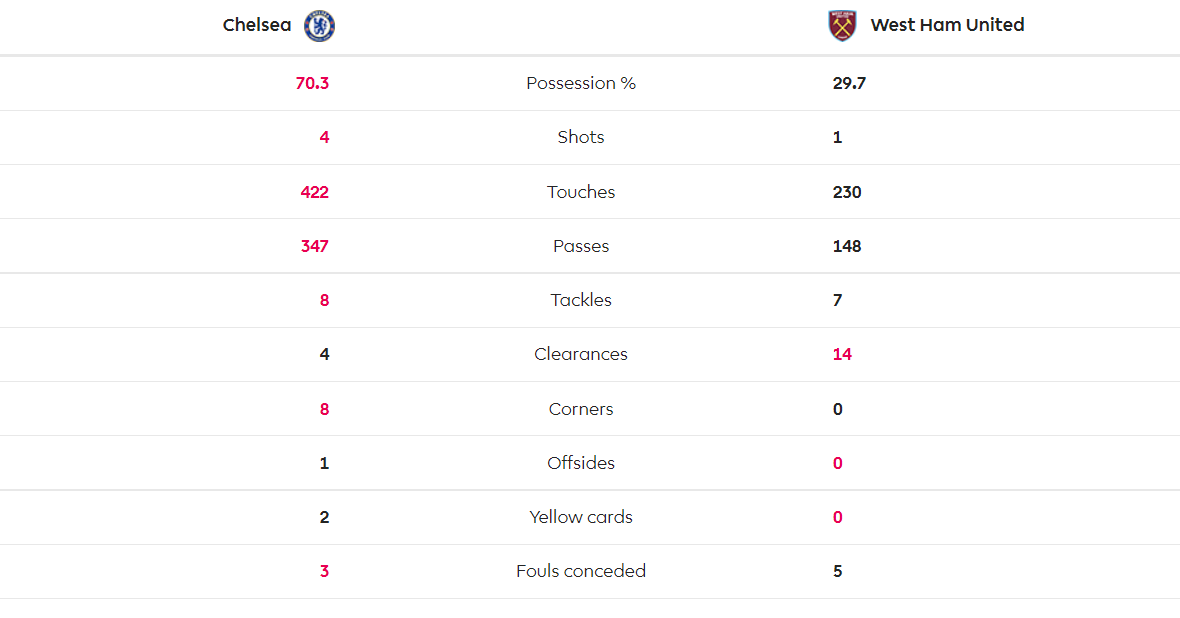
Task: Click the Passes row label
Action: click(x=581, y=246)
